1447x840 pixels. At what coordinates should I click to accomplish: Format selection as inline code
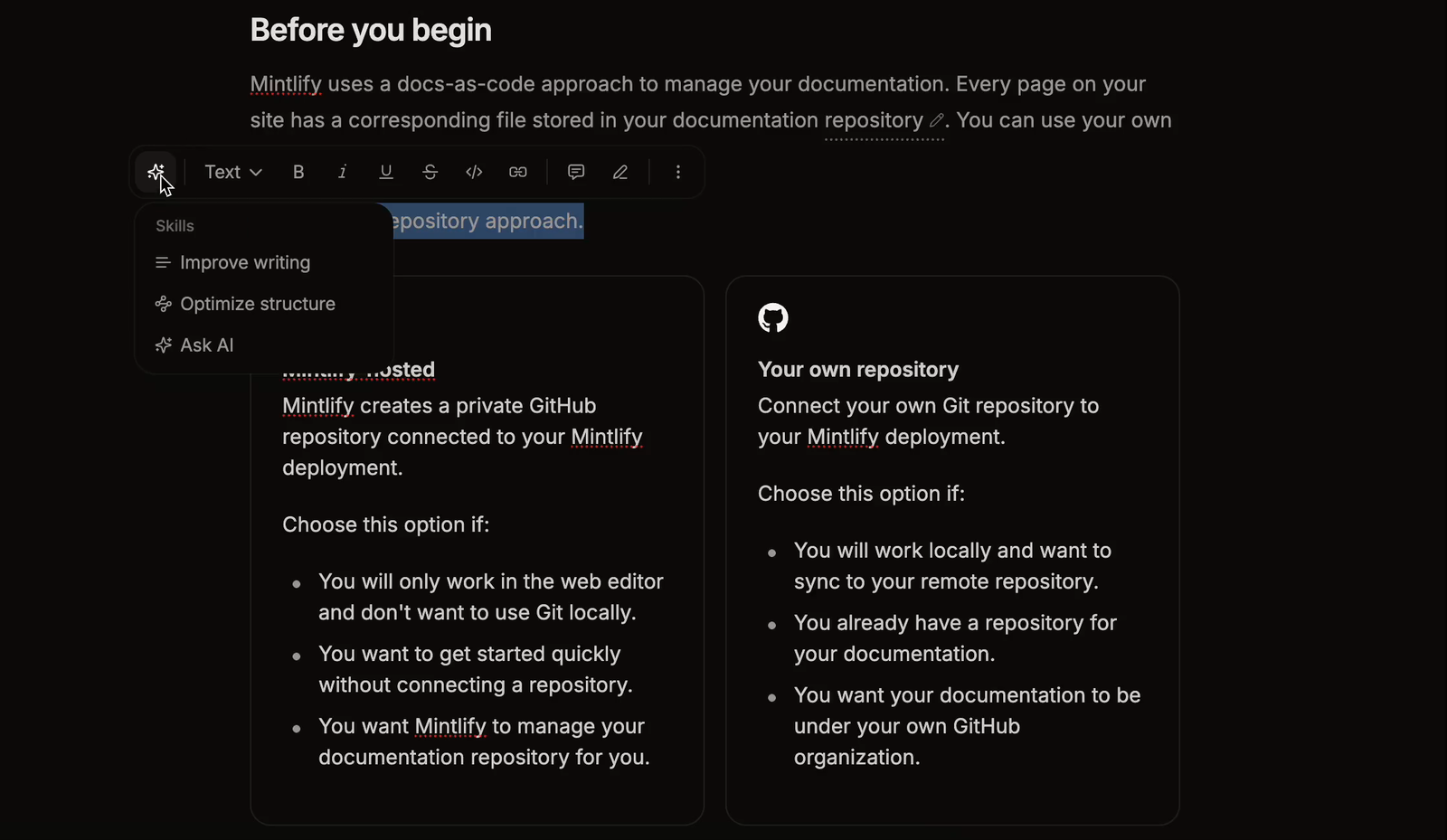[474, 172]
